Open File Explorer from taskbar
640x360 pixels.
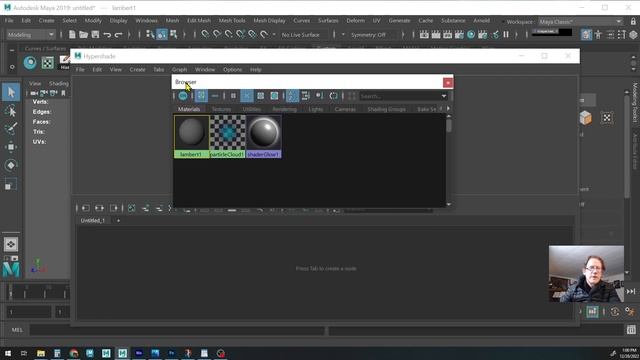click(41, 353)
